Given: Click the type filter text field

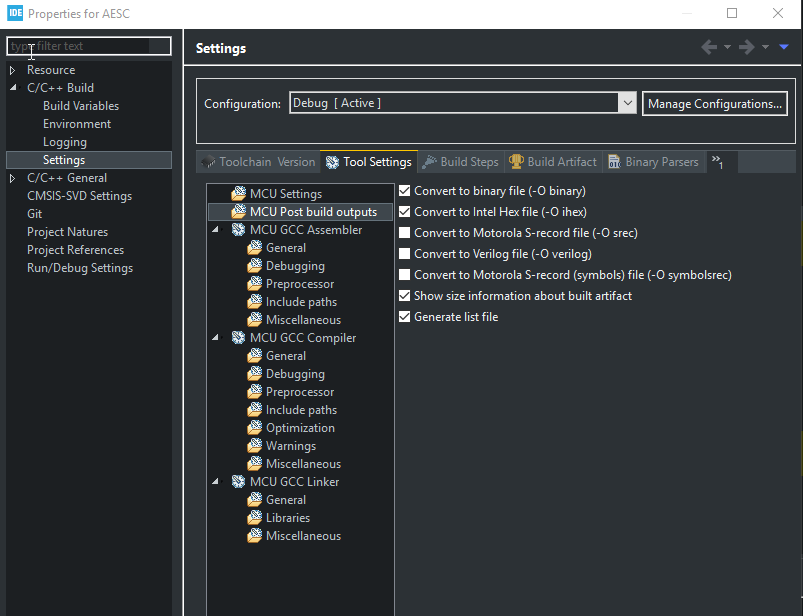Looking at the screenshot, I should pyautogui.click(x=89, y=46).
